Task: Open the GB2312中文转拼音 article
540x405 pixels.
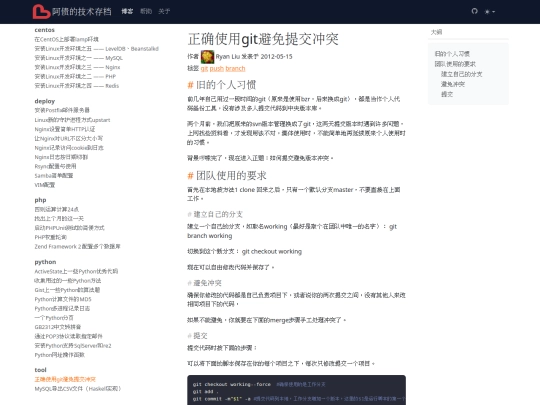Action: [x=58, y=327]
